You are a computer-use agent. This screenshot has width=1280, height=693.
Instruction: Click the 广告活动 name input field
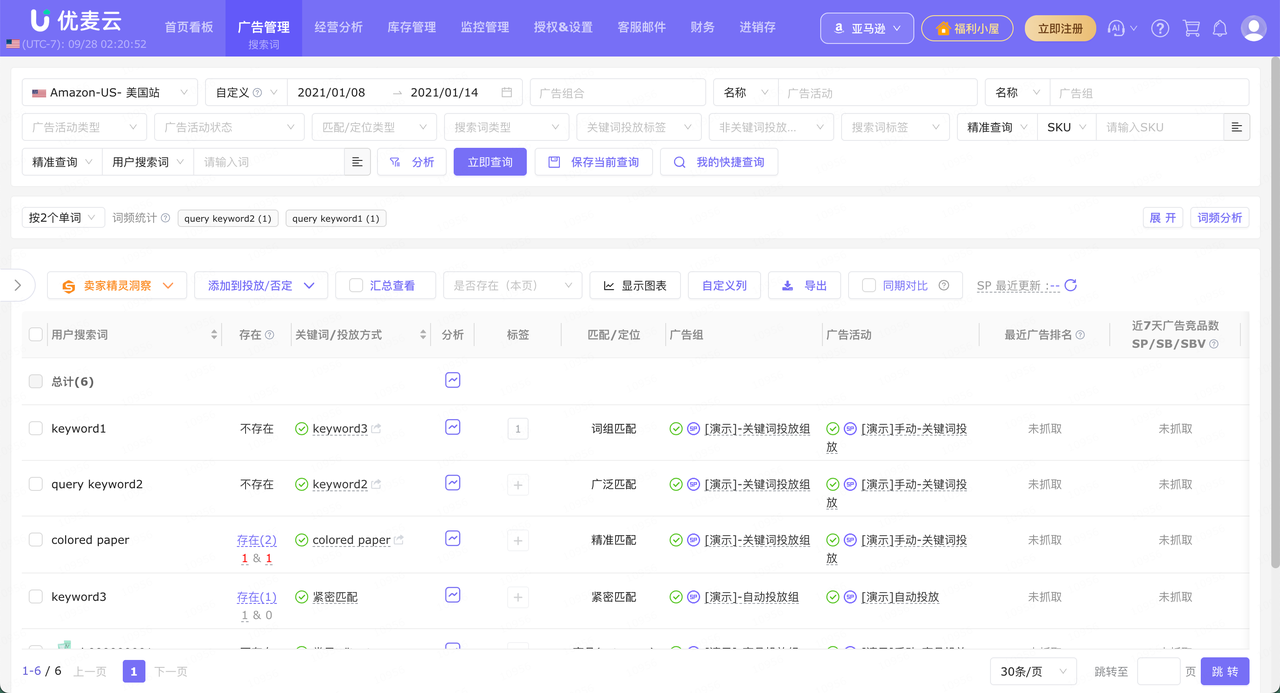pos(877,92)
